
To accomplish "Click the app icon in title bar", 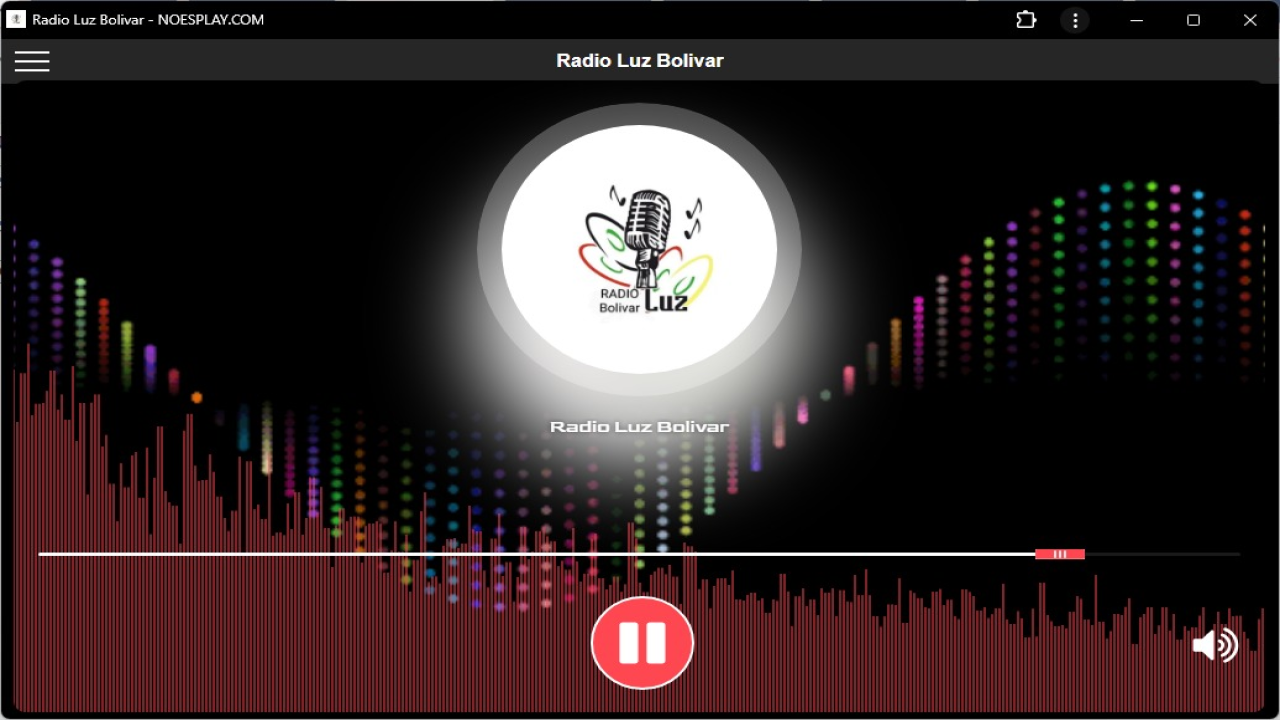I will click(16, 19).
